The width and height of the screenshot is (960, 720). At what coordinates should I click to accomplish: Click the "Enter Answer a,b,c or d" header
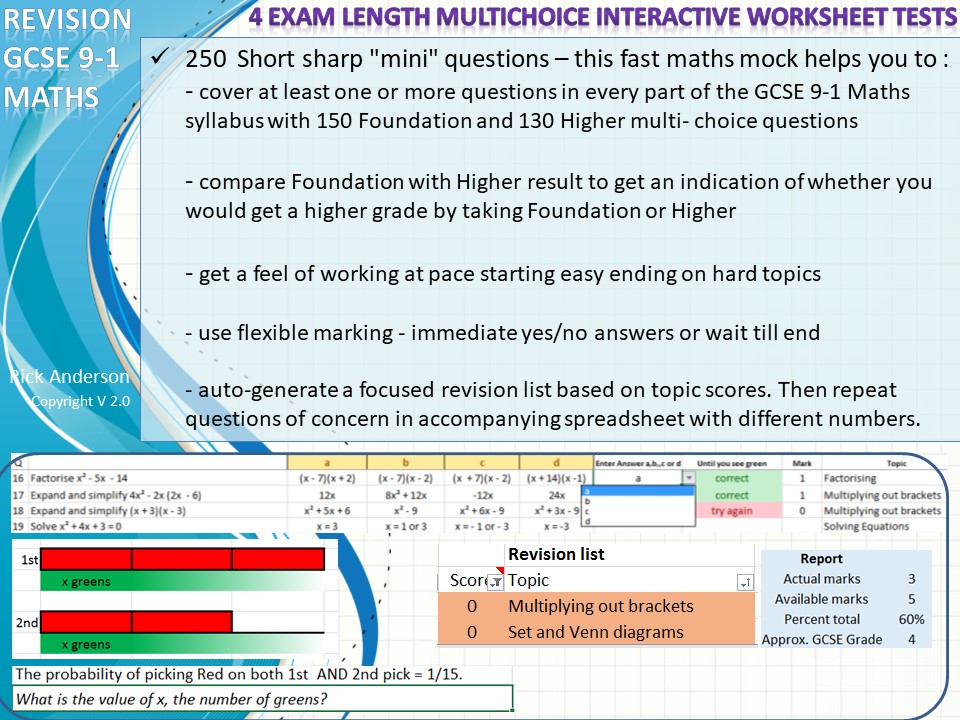click(638, 463)
